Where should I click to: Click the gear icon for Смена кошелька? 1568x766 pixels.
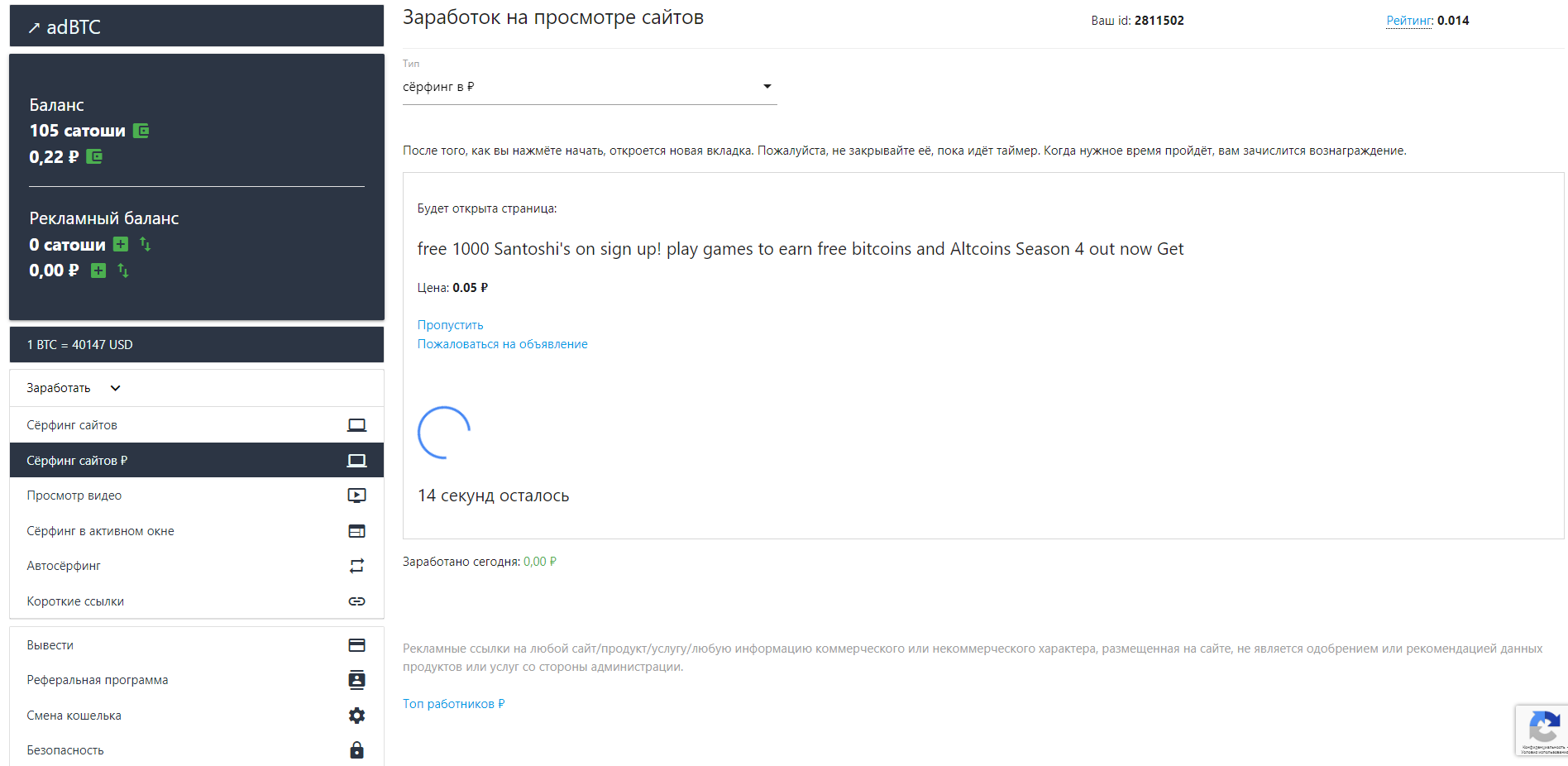356,716
